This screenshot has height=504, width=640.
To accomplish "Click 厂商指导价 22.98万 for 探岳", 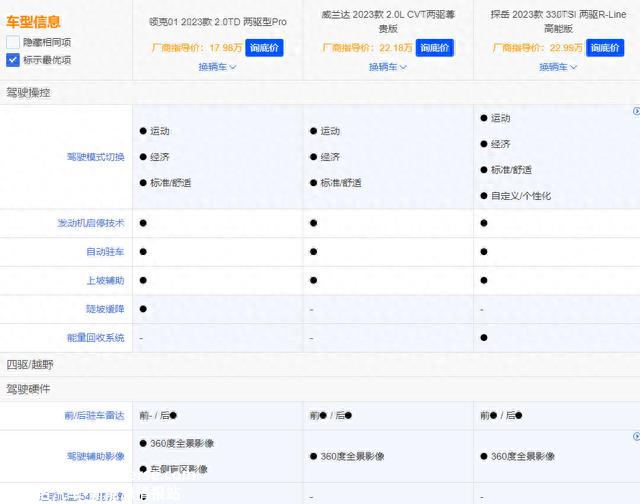I will (x=538, y=48).
